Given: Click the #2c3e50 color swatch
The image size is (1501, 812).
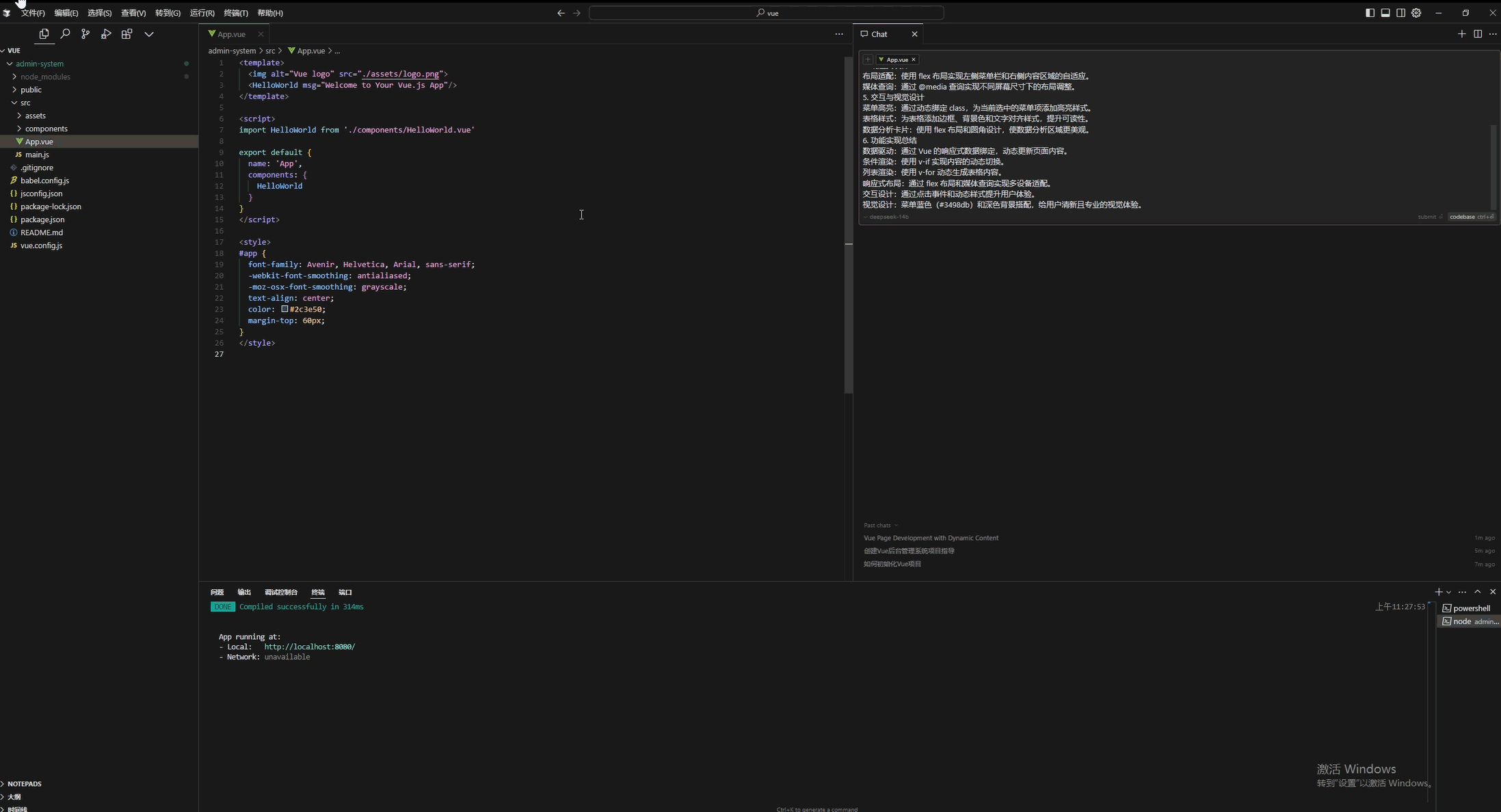Looking at the screenshot, I should [284, 309].
